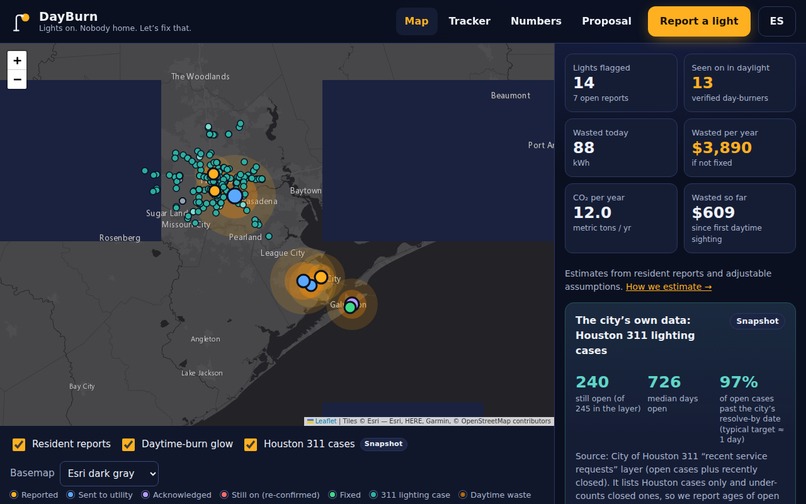Click the Wasted so far $609 card
Screen dimensions: 806x504
tap(740, 218)
